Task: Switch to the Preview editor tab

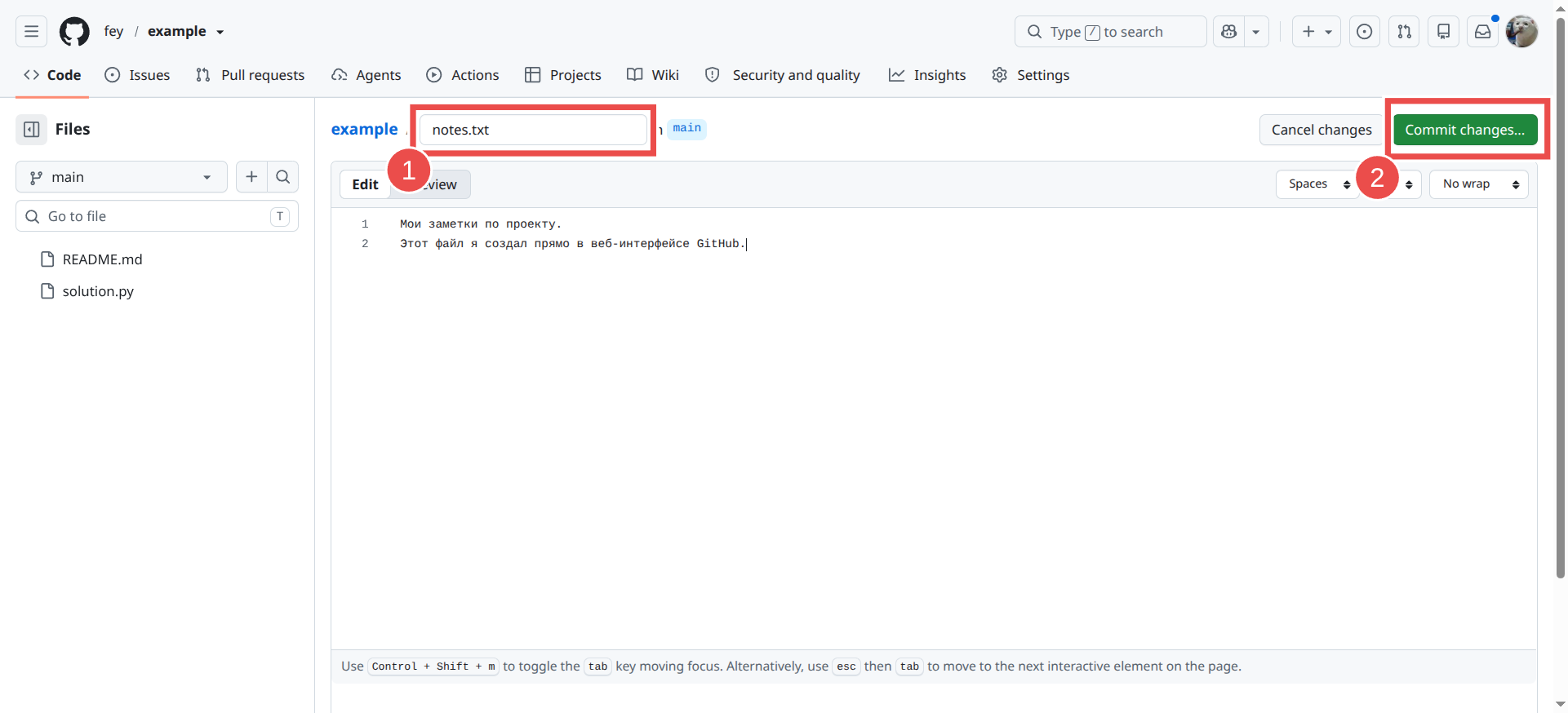Action: coord(439,184)
